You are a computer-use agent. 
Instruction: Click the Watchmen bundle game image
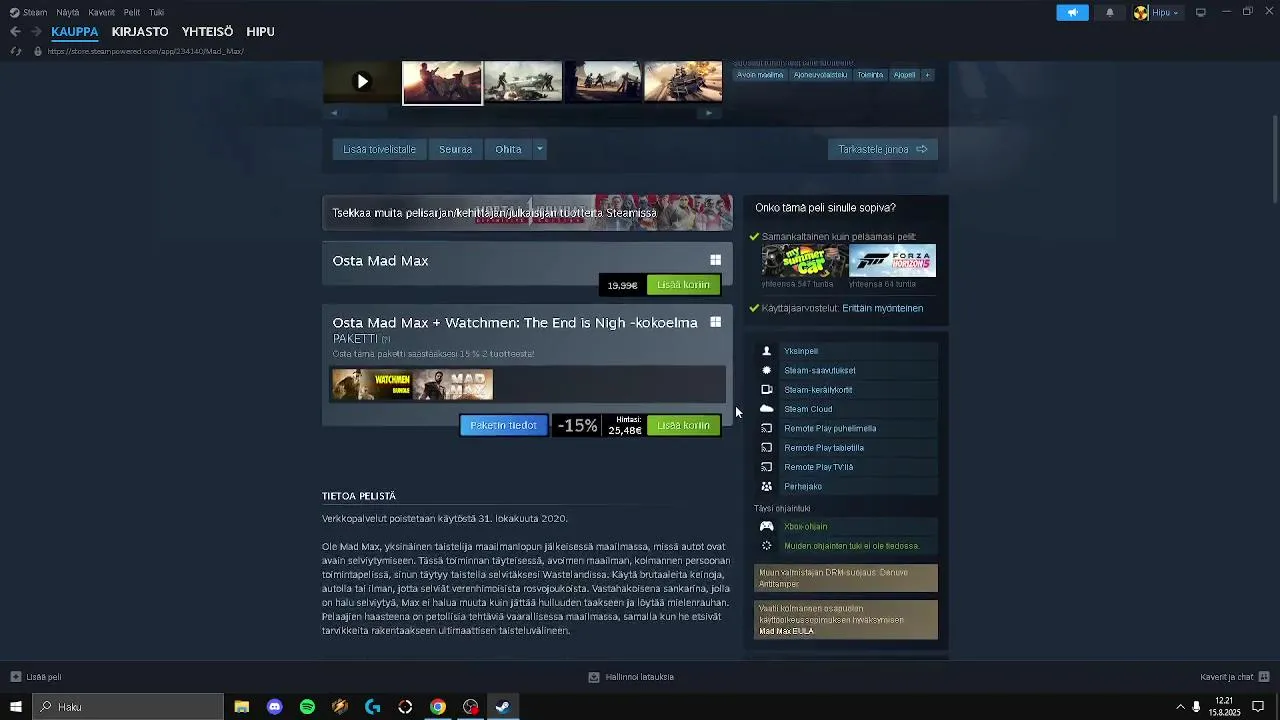tap(372, 385)
